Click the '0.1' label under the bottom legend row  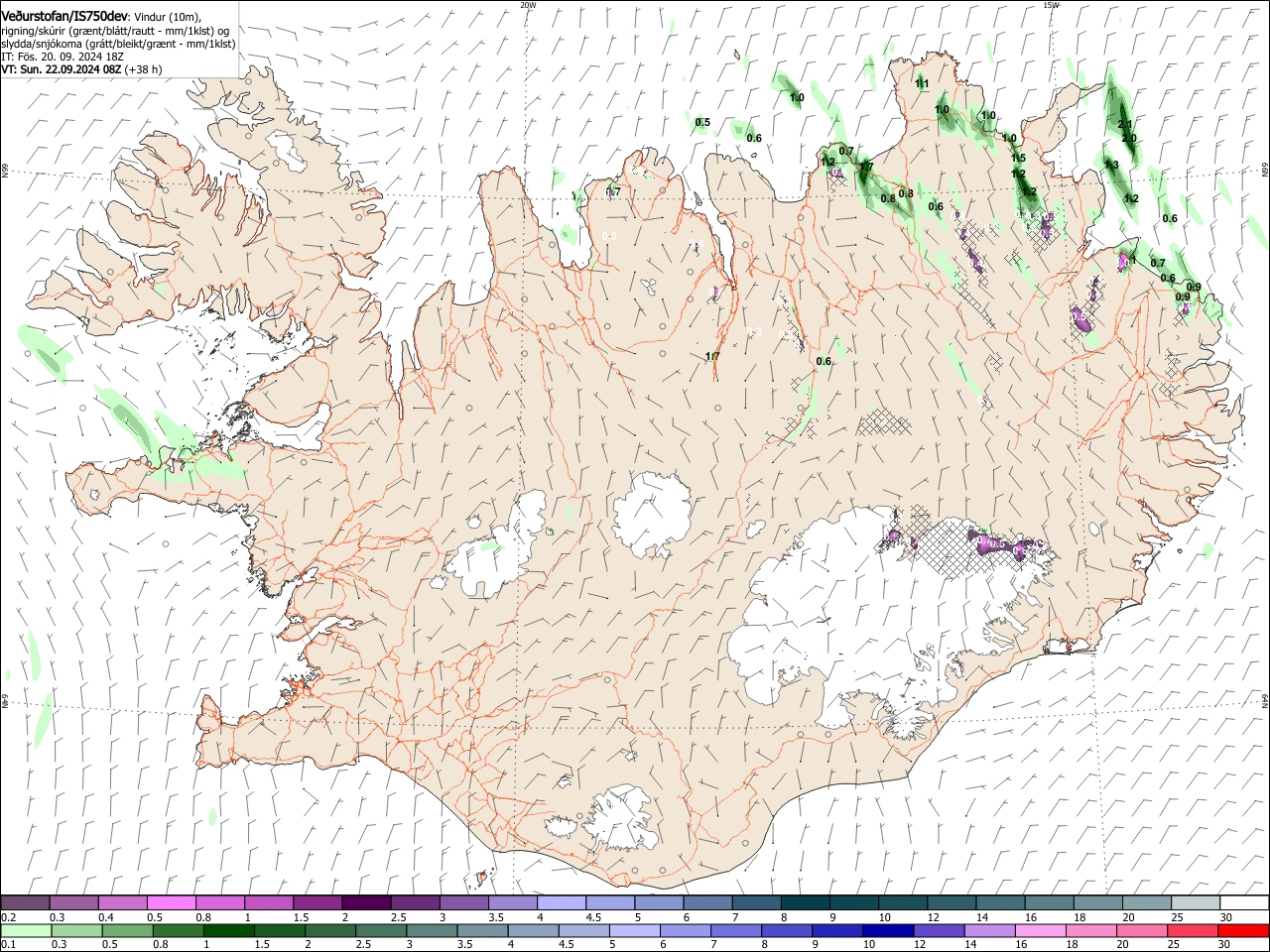click(x=8, y=944)
